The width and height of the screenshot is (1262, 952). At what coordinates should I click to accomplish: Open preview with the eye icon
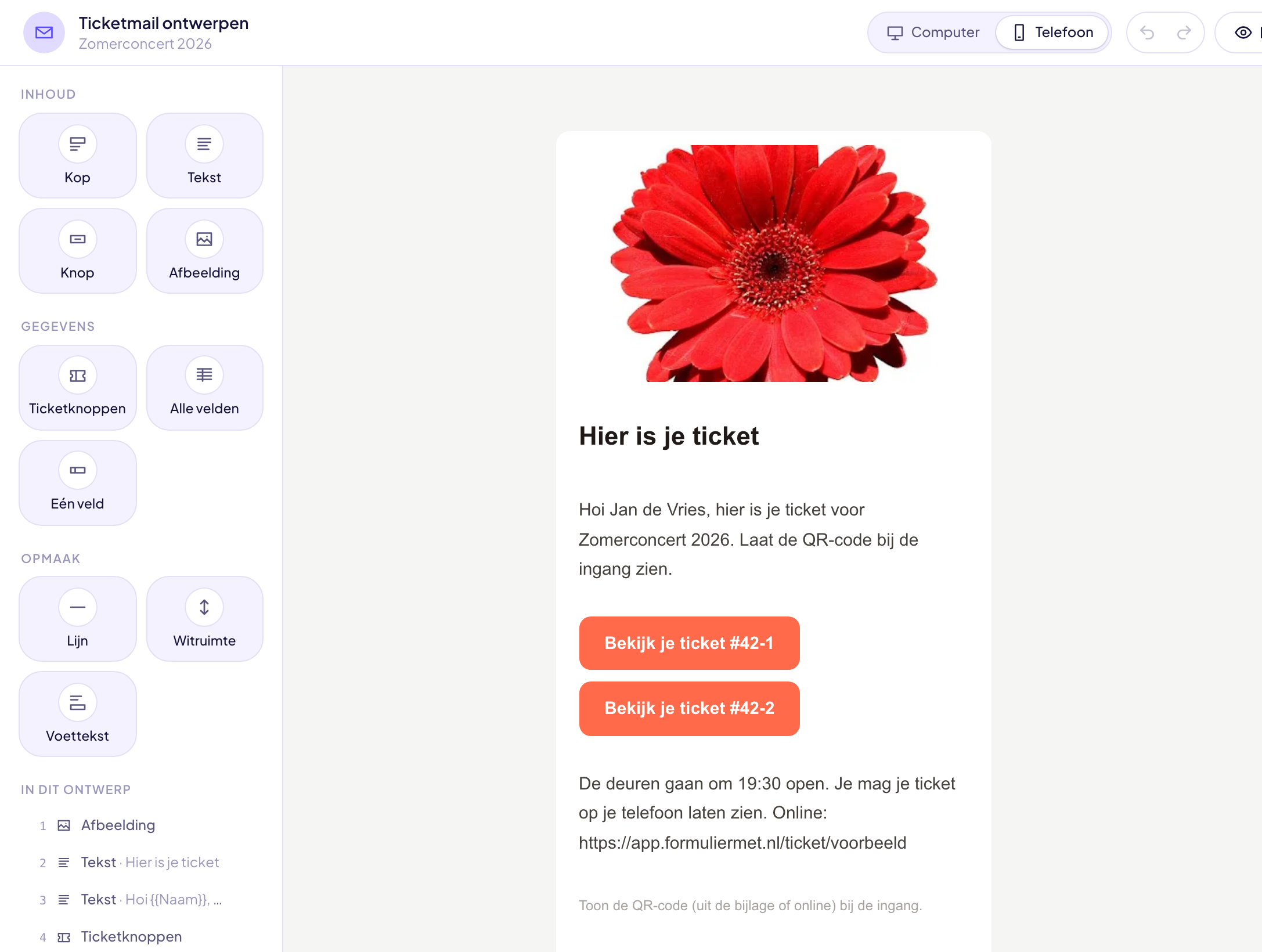point(1243,33)
